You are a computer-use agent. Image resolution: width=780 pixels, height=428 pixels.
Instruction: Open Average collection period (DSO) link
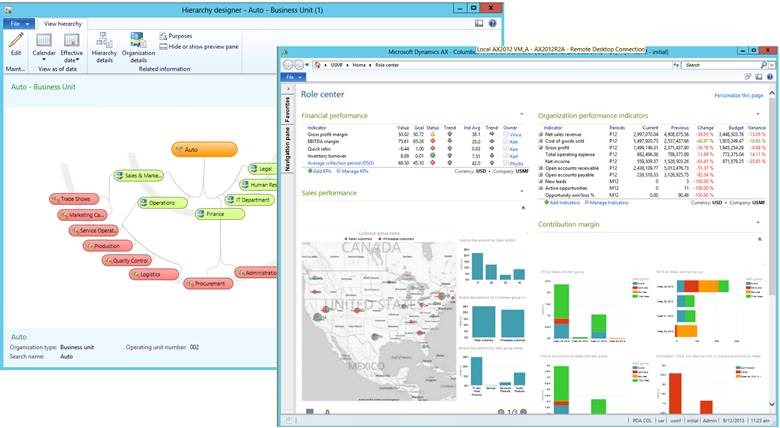(340, 163)
